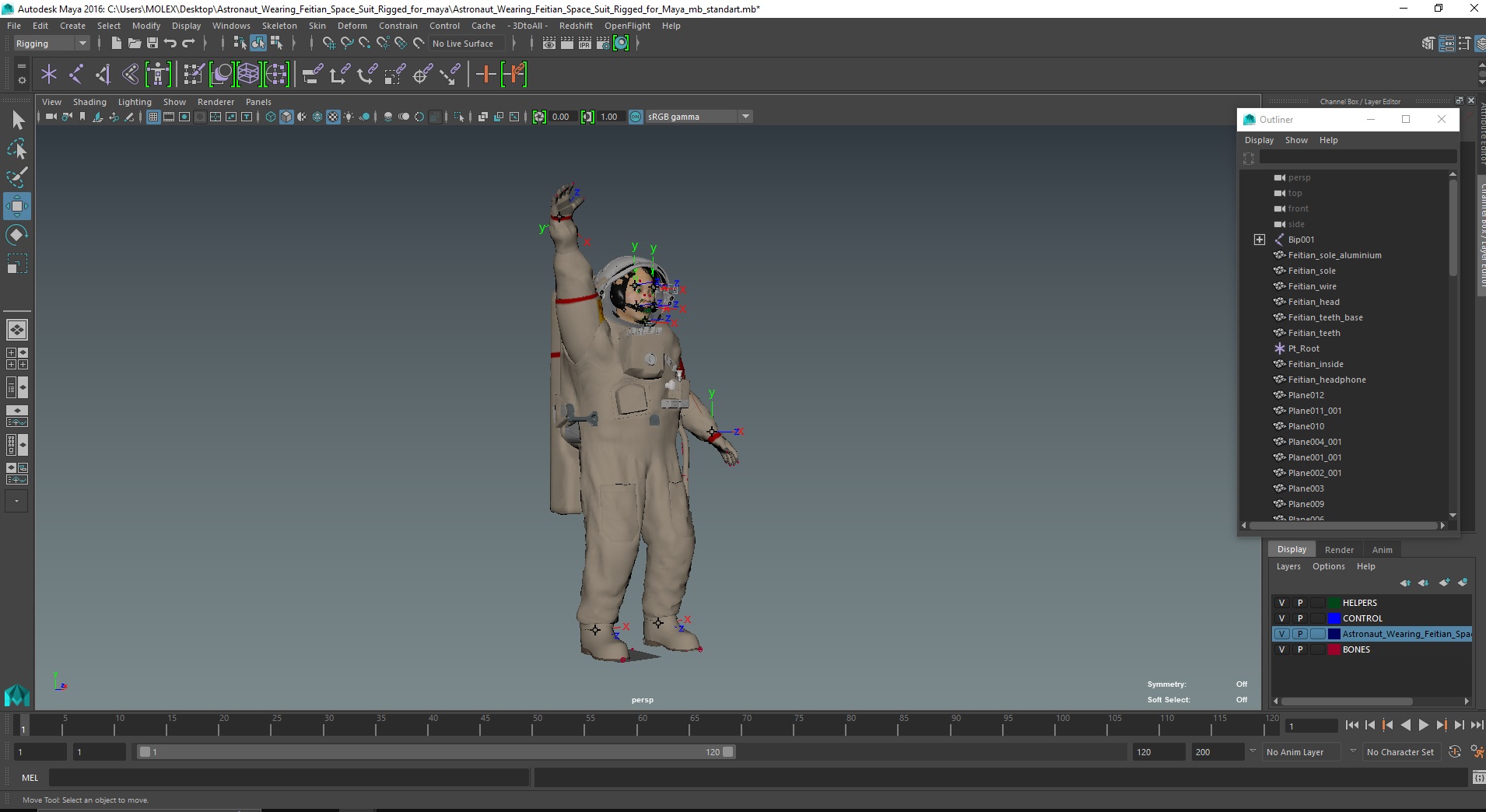Click the Save Scene disk icon
Viewport: 1486px width, 812px height.
[x=152, y=44]
